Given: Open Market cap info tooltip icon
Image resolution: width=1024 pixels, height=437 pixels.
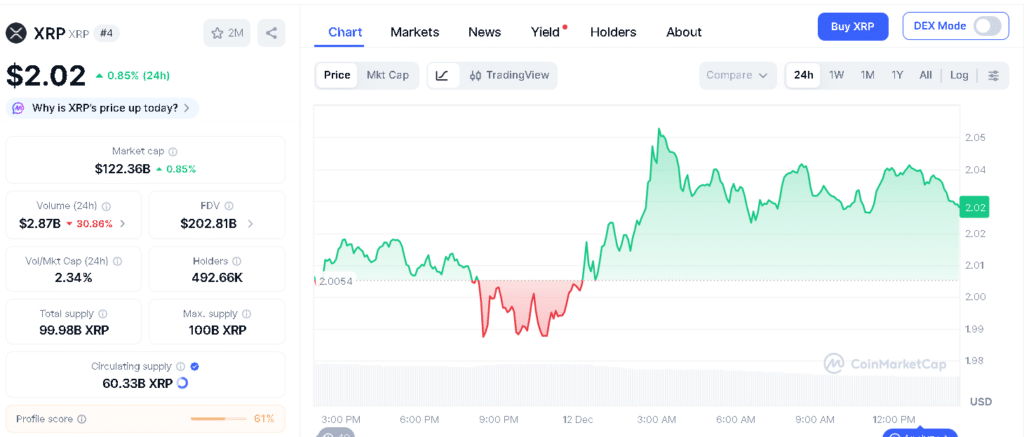Looking at the screenshot, I should 172,152.
